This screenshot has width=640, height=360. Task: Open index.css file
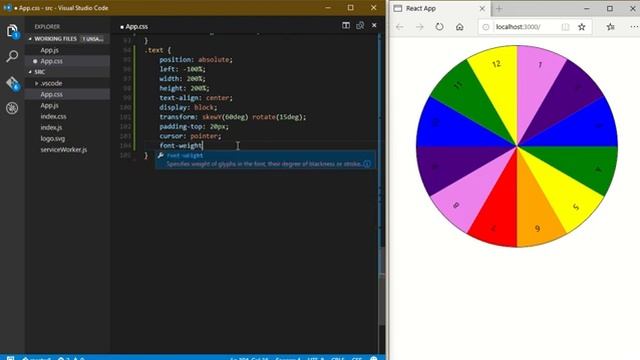53,116
